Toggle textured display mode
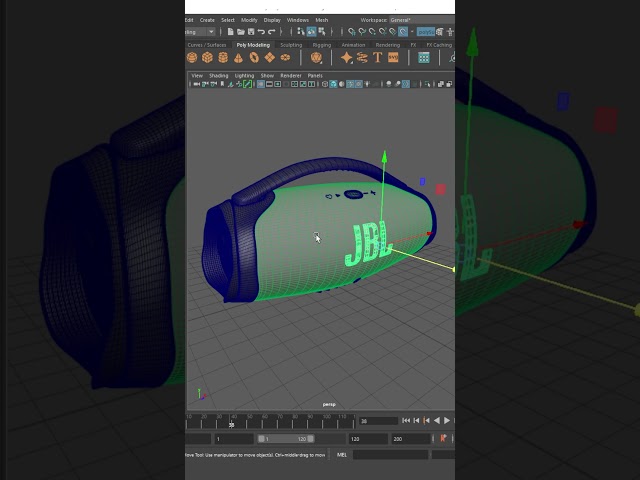The width and height of the screenshot is (640, 480). (358, 84)
